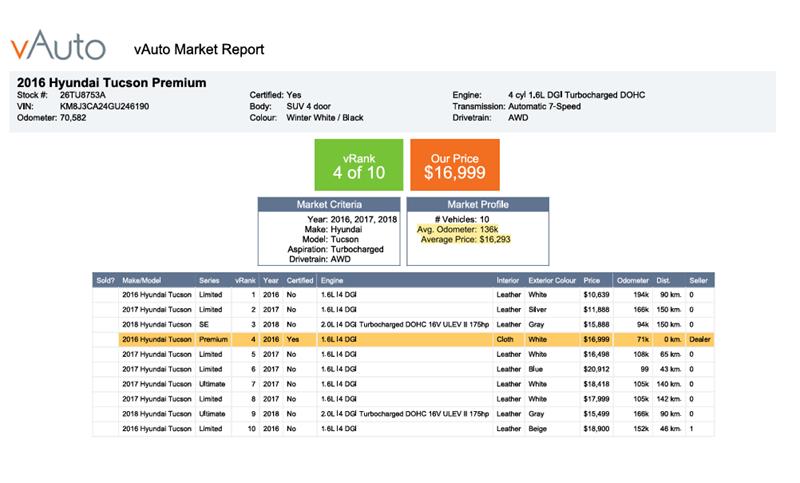Click the Model: Tucson criteria

[x=331, y=239]
